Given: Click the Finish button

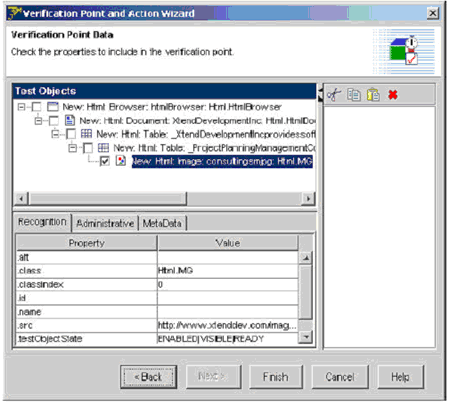Looking at the screenshot, I should tap(276, 377).
